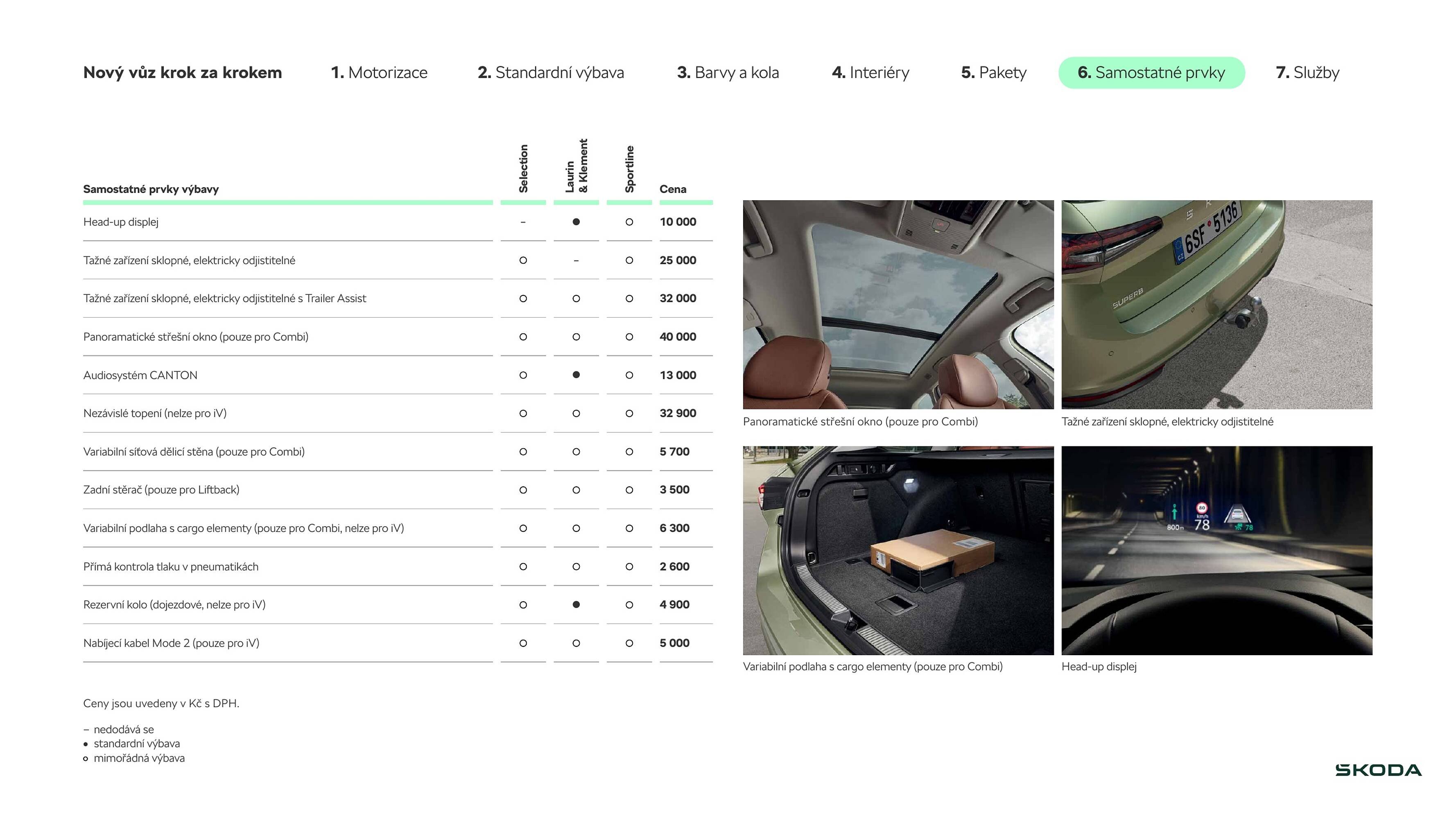Click Rezervní kolo filled dot for Laurin & Klement
Image resolution: width=1456 pixels, height=819 pixels.
click(576, 605)
